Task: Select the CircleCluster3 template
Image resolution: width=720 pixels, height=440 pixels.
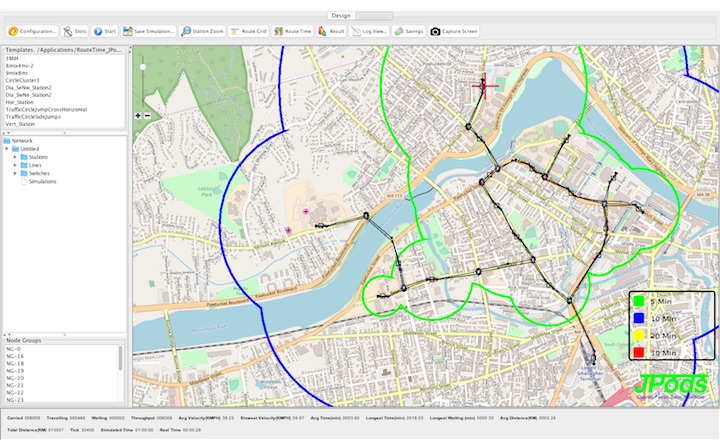Action: (24, 79)
